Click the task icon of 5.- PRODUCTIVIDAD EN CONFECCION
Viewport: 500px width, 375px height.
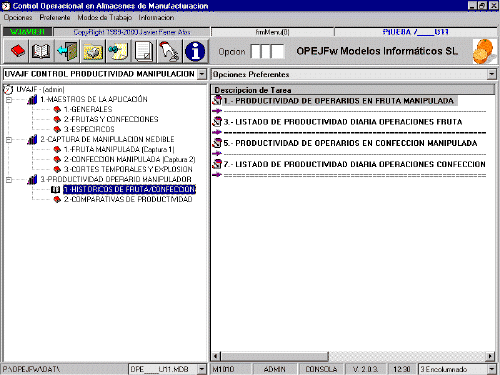coord(217,143)
